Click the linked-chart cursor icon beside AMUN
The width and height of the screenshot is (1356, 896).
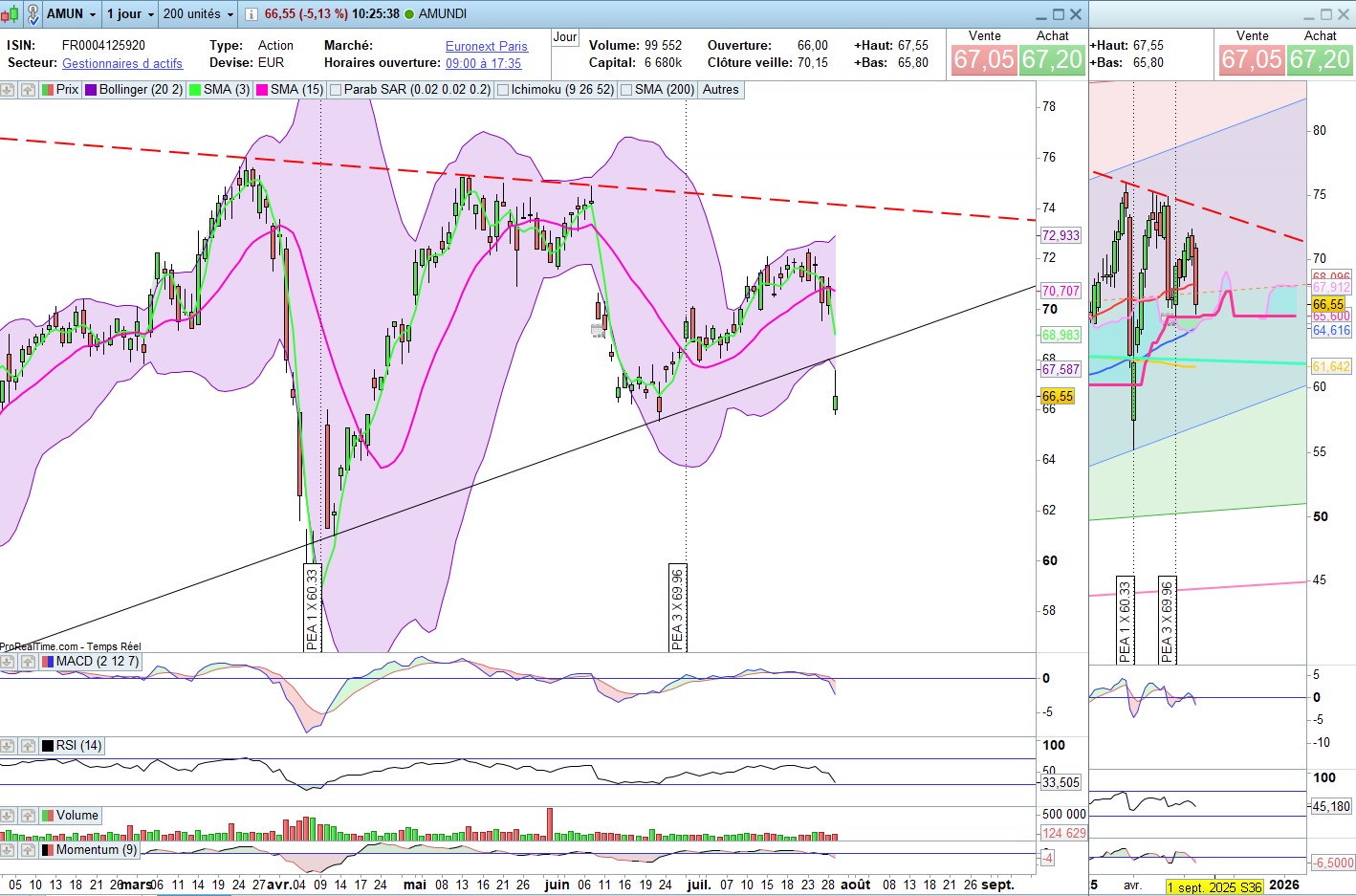tap(33, 13)
